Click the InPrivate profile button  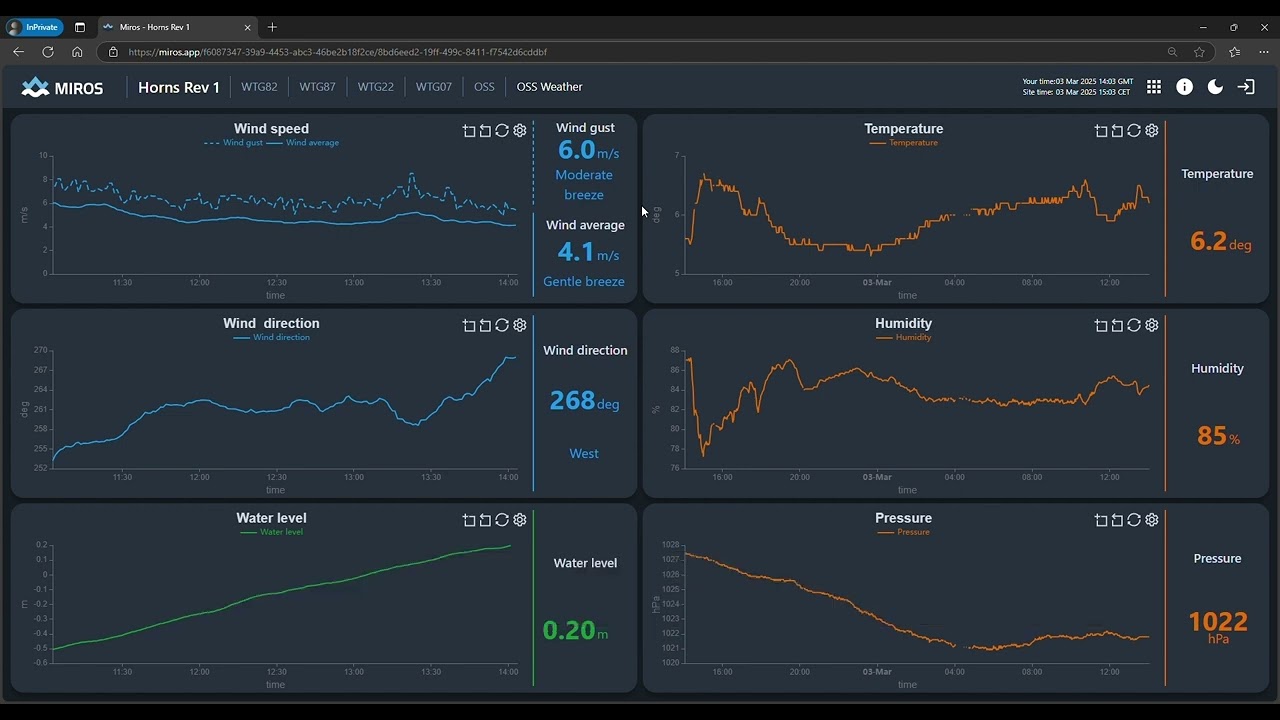[35, 27]
